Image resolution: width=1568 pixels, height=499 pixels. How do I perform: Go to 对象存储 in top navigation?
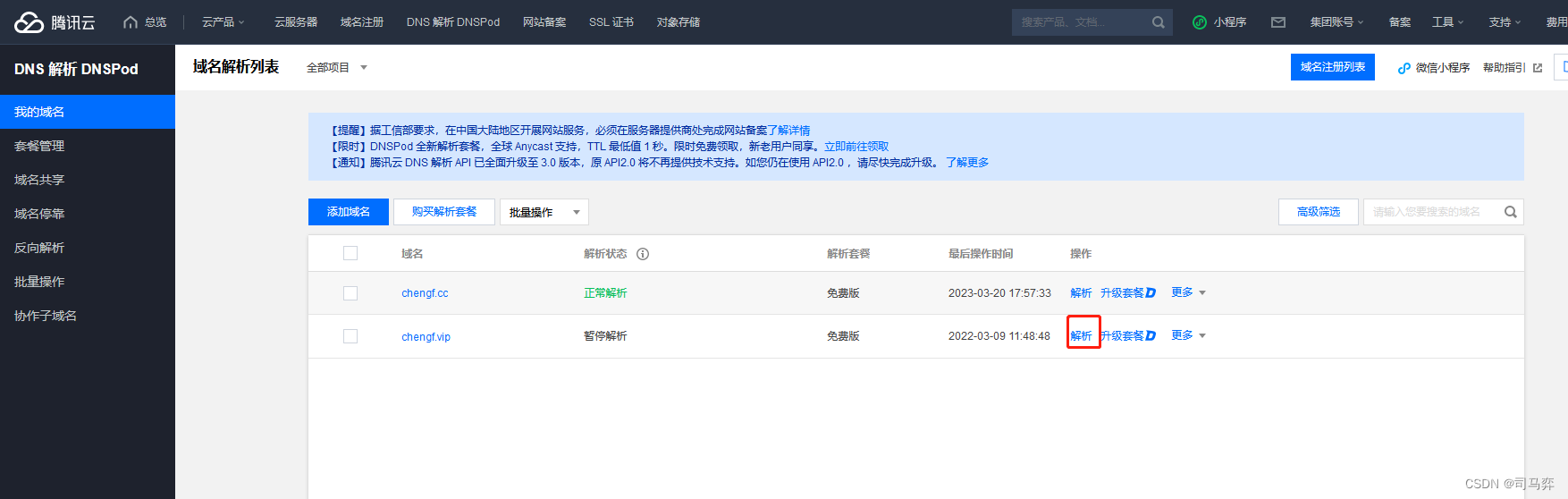click(x=679, y=22)
